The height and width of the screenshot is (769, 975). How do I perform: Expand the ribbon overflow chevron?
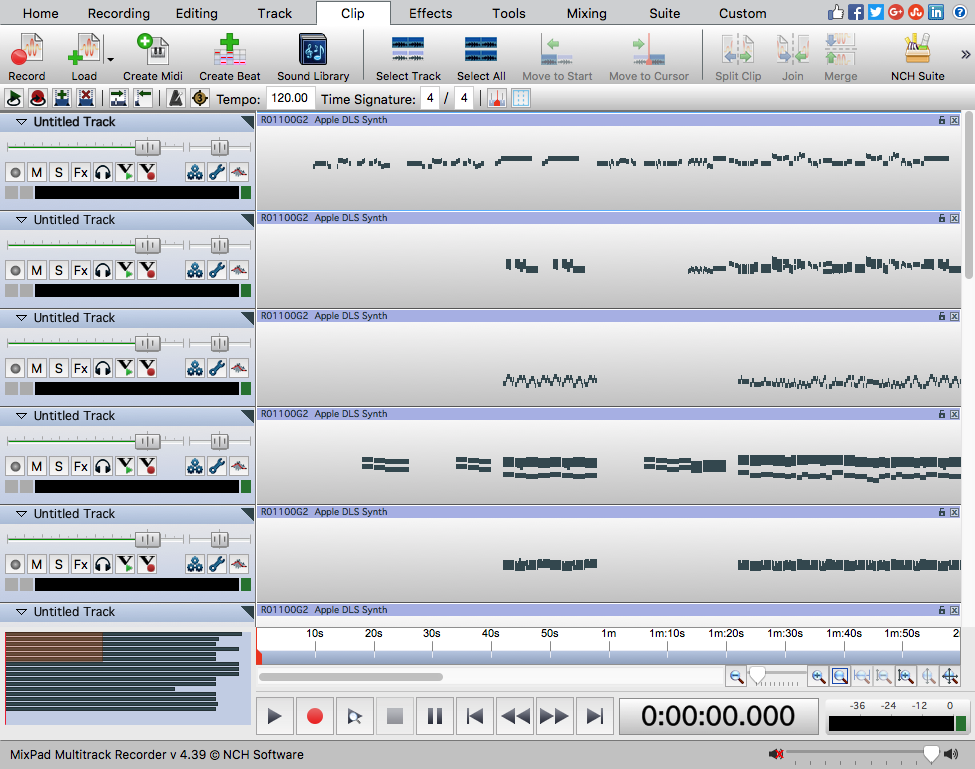(965, 55)
